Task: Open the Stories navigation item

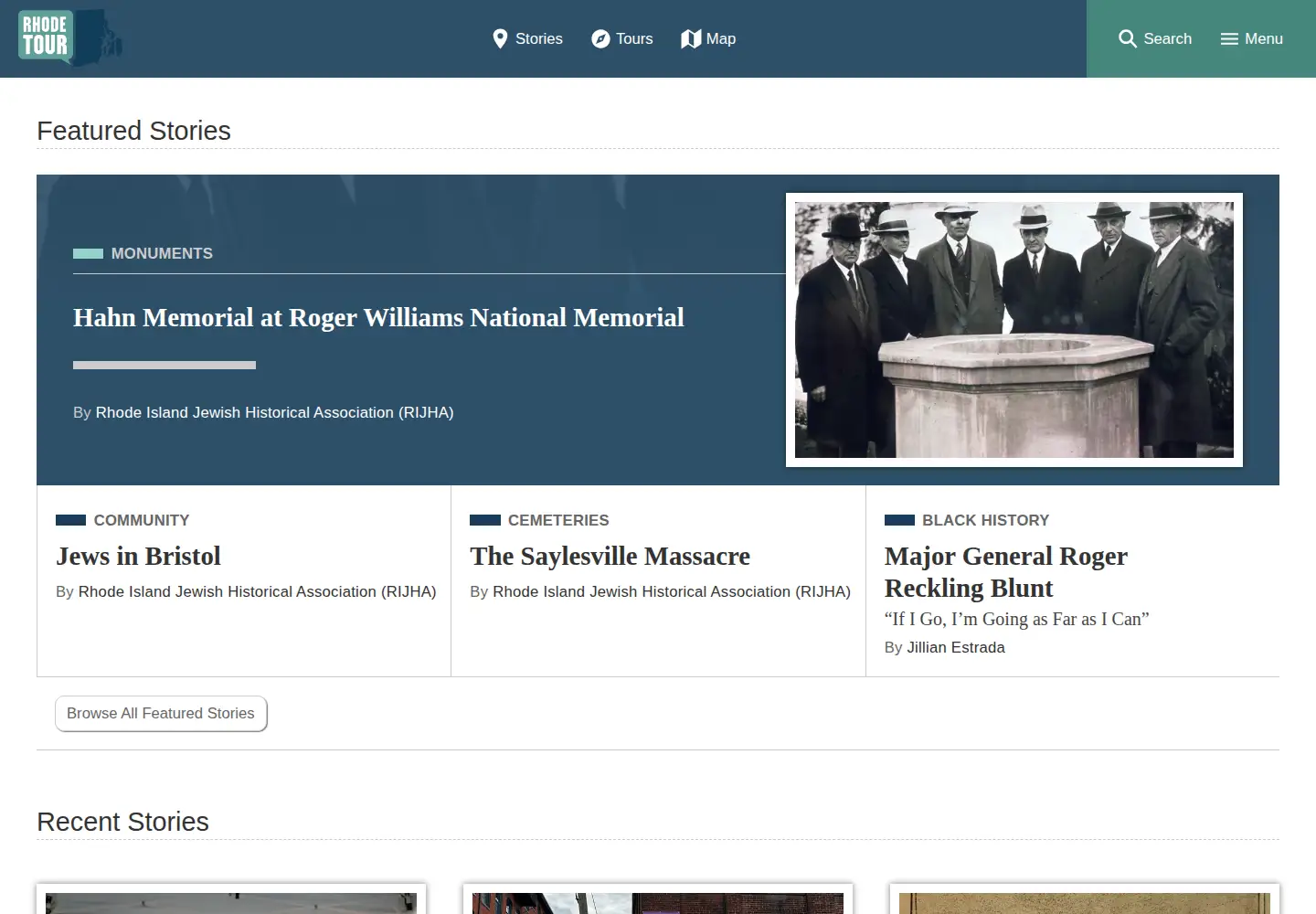Action: (x=527, y=38)
